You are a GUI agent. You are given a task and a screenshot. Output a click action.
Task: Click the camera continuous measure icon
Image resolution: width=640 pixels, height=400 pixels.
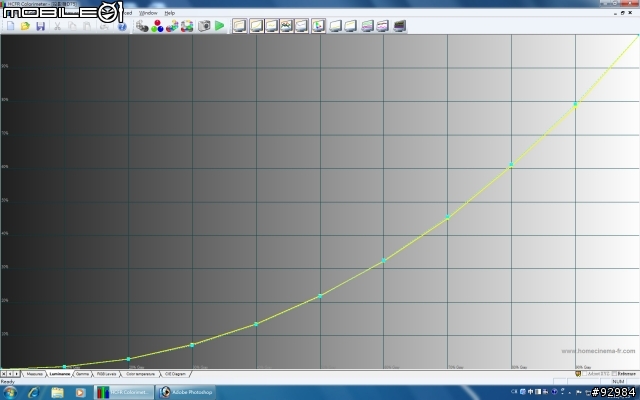coord(204,26)
